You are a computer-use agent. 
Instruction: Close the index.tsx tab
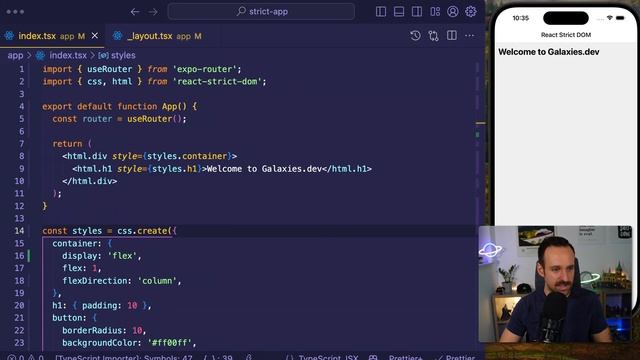(95, 36)
